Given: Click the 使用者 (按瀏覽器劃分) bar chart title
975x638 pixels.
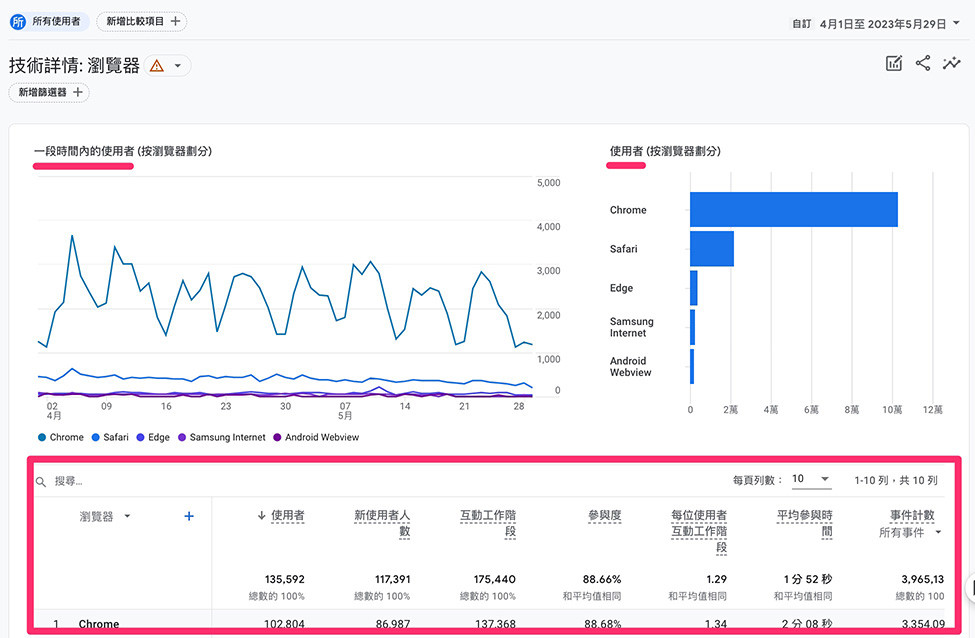Looking at the screenshot, I should [x=665, y=151].
